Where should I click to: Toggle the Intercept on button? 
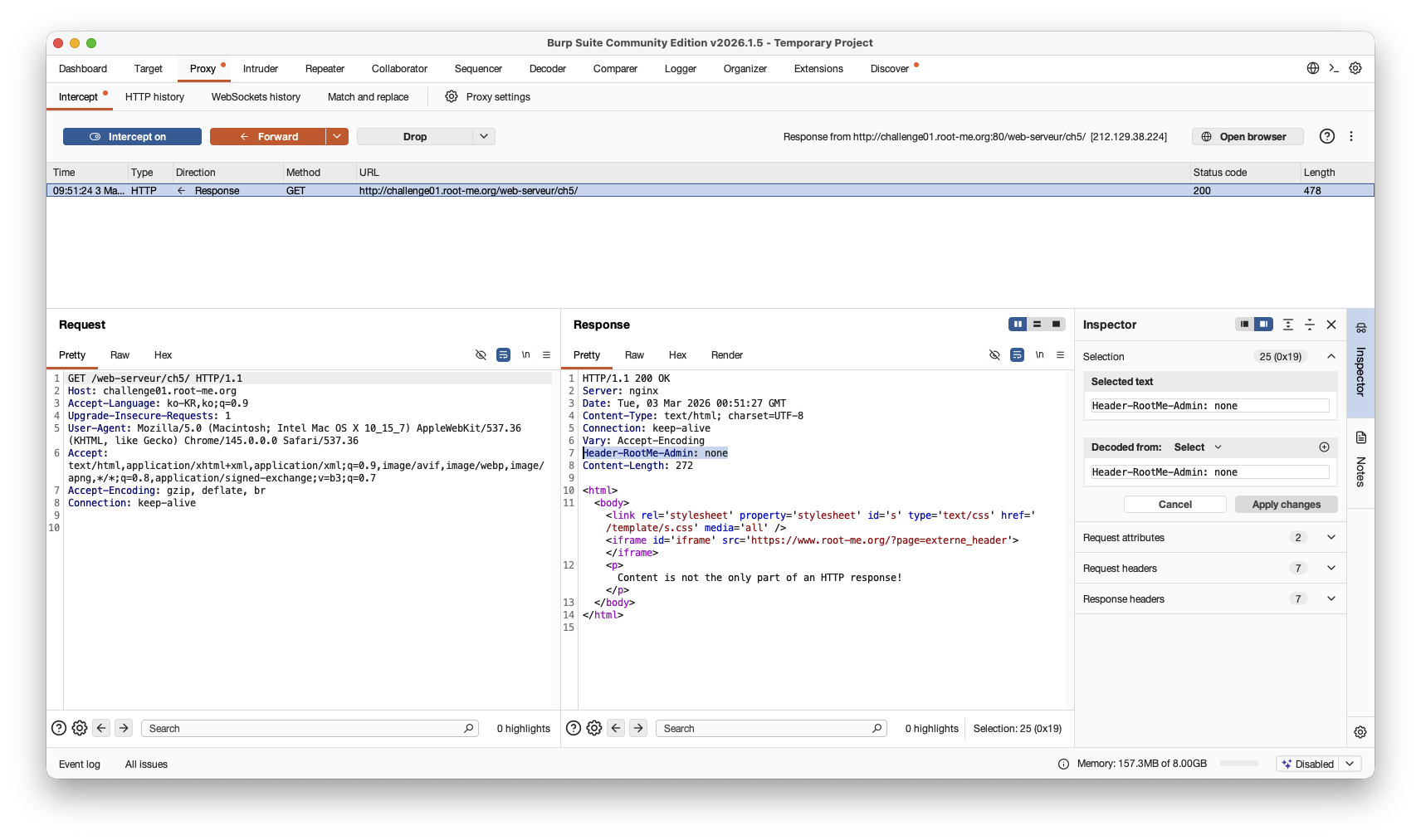pos(132,136)
